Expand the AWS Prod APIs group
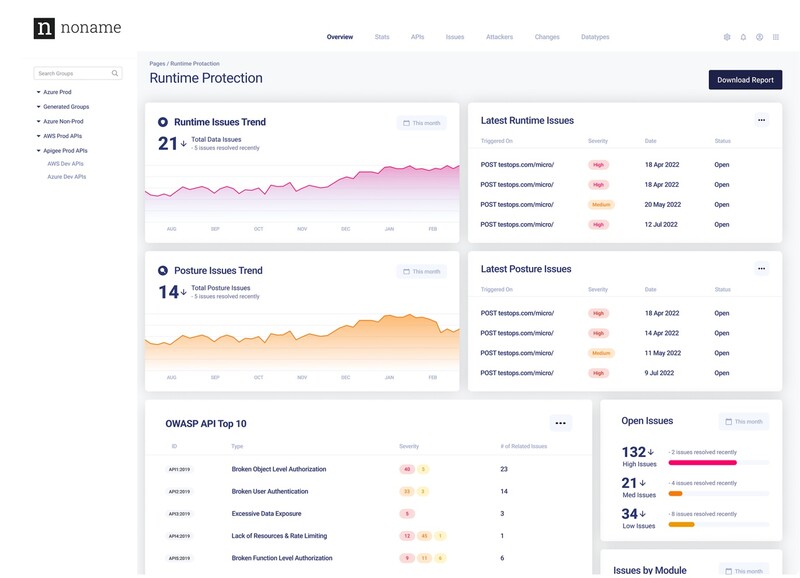 coord(39,136)
